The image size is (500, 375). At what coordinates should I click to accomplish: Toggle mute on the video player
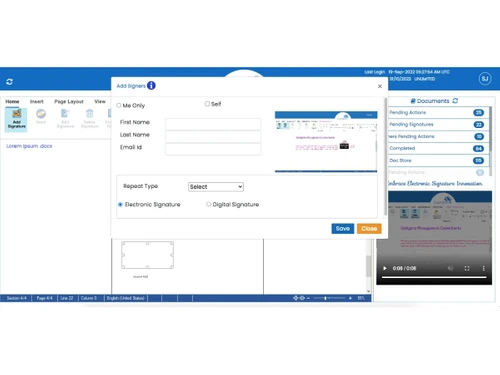pos(450,268)
